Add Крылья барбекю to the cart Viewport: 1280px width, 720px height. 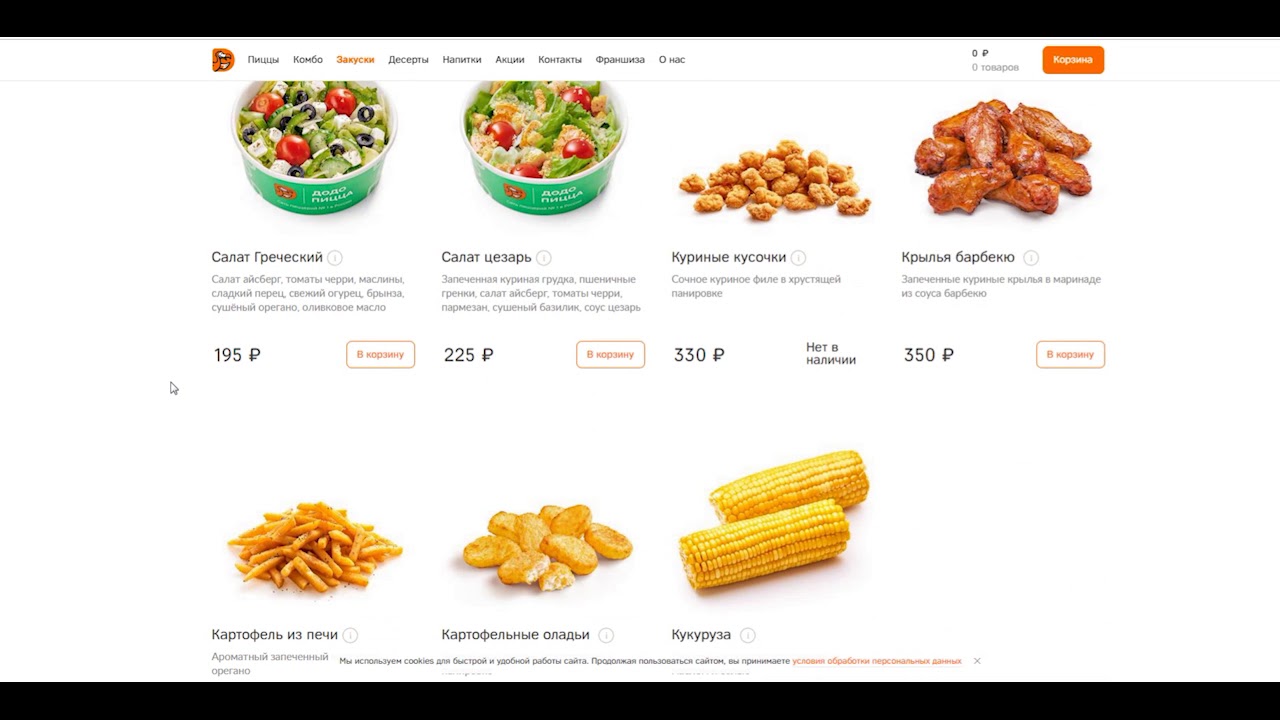(x=1070, y=354)
